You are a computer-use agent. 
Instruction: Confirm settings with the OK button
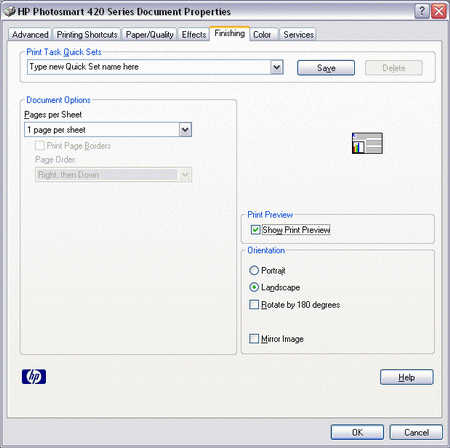click(x=357, y=432)
